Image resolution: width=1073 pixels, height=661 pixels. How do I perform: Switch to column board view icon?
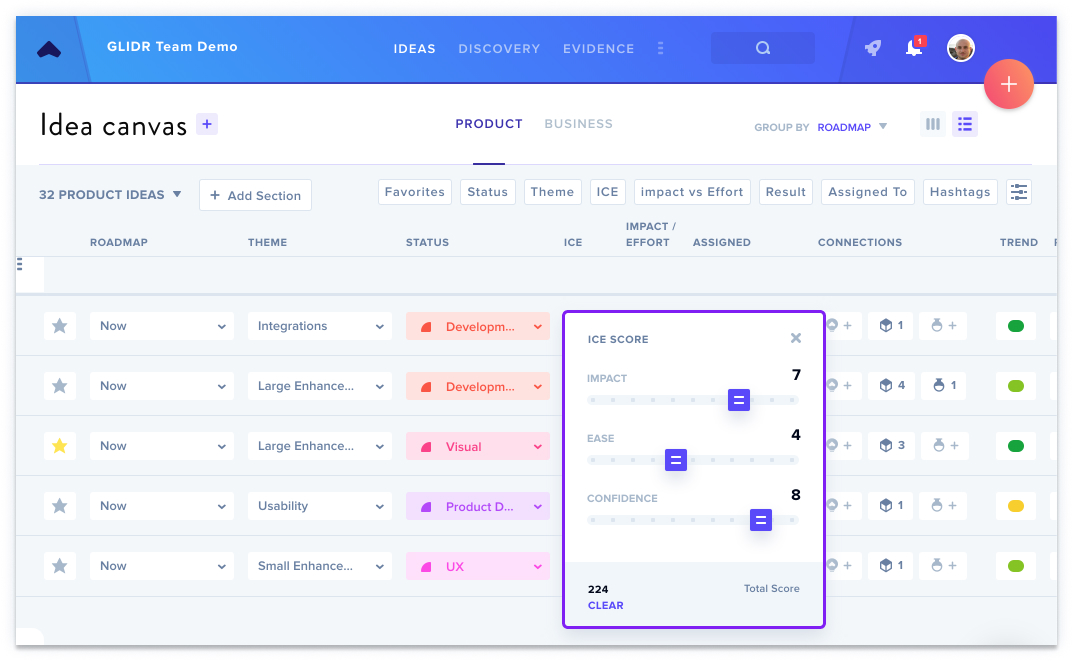[x=933, y=124]
